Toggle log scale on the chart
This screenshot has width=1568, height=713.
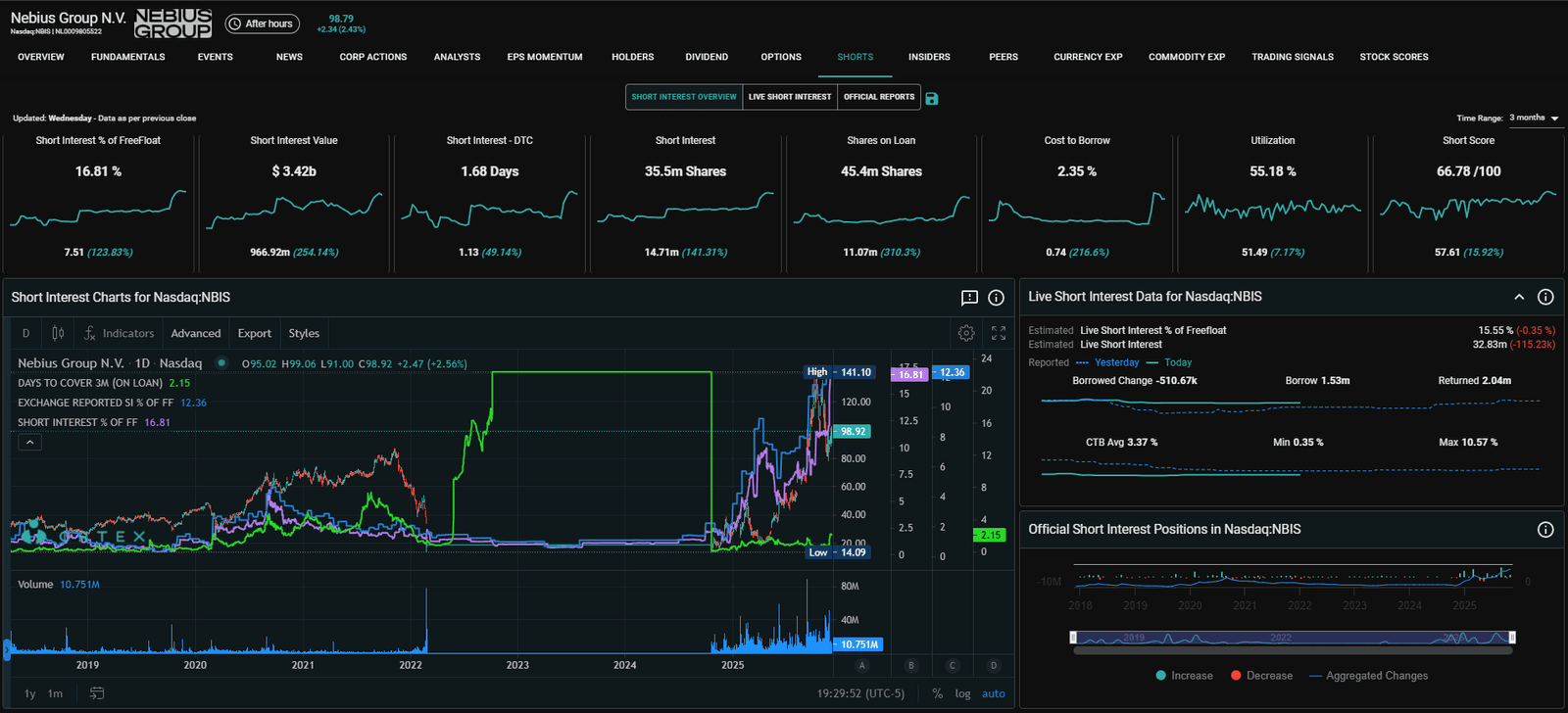pyautogui.click(x=962, y=693)
